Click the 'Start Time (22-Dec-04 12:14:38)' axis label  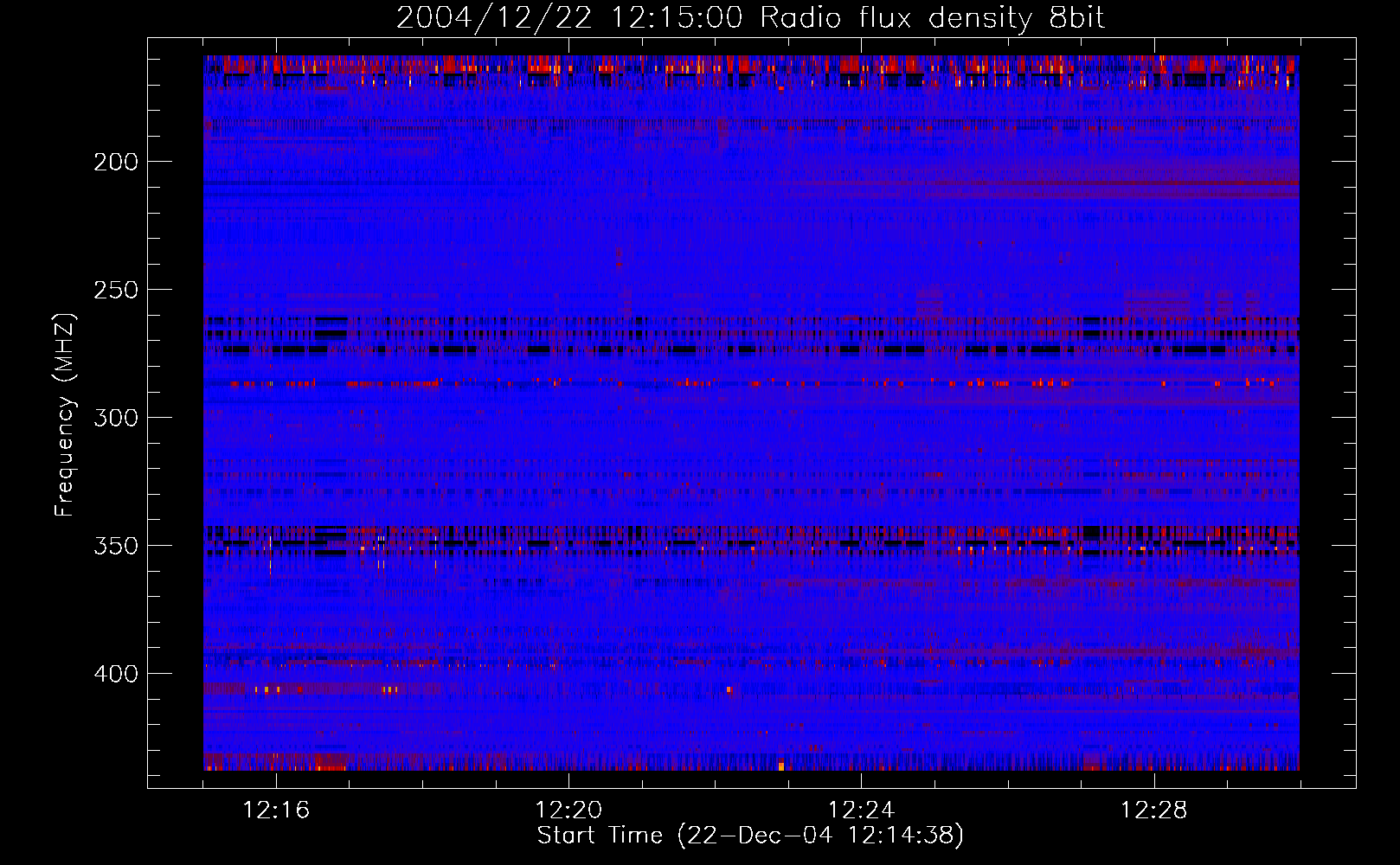(x=750, y=836)
